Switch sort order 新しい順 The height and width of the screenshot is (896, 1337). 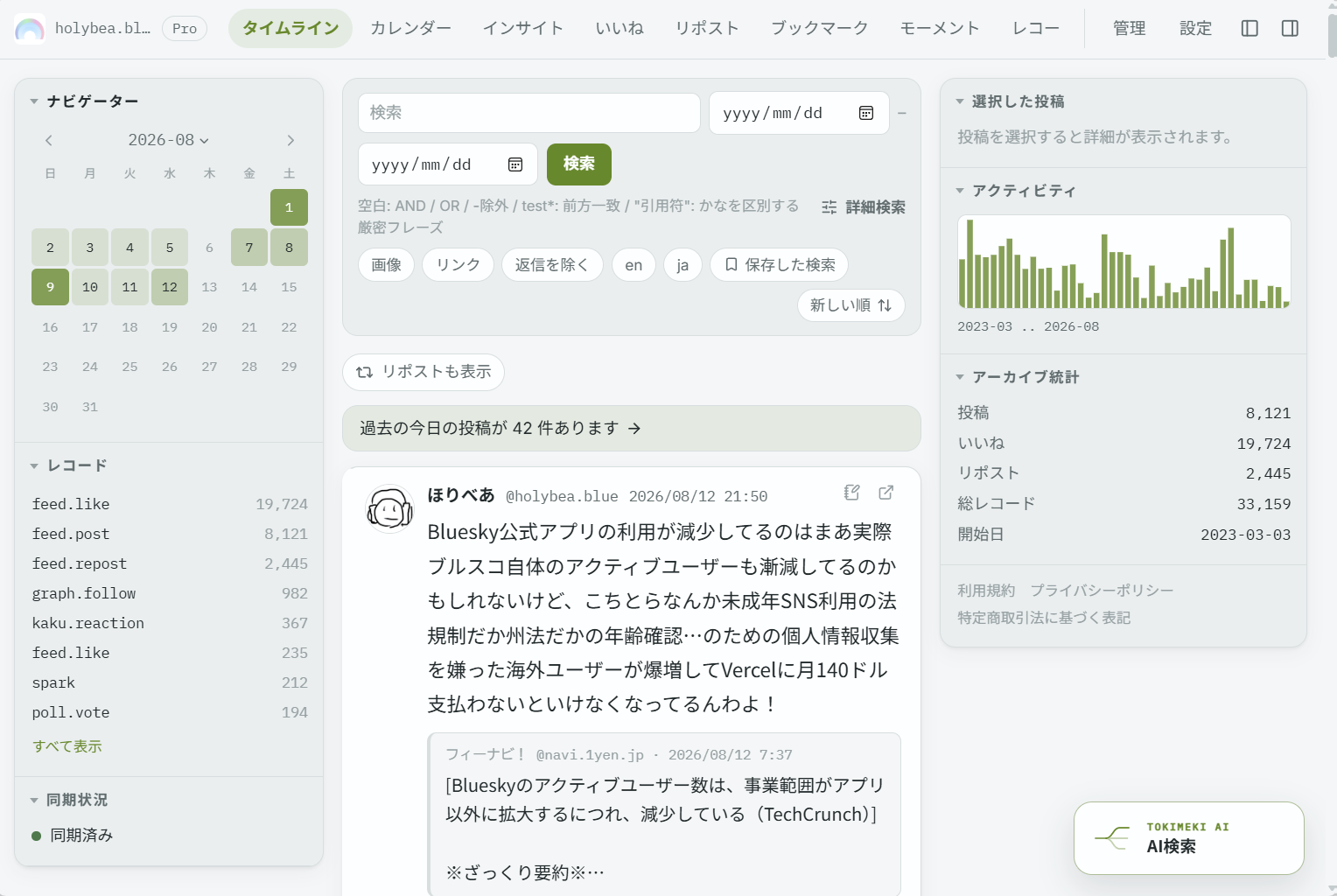coord(850,305)
